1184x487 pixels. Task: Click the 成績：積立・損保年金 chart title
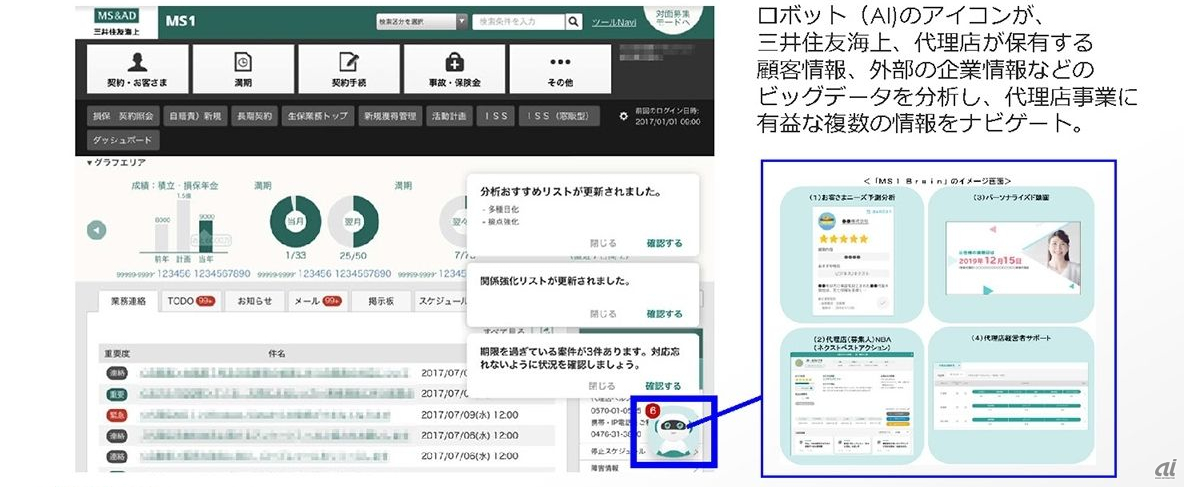point(174,186)
